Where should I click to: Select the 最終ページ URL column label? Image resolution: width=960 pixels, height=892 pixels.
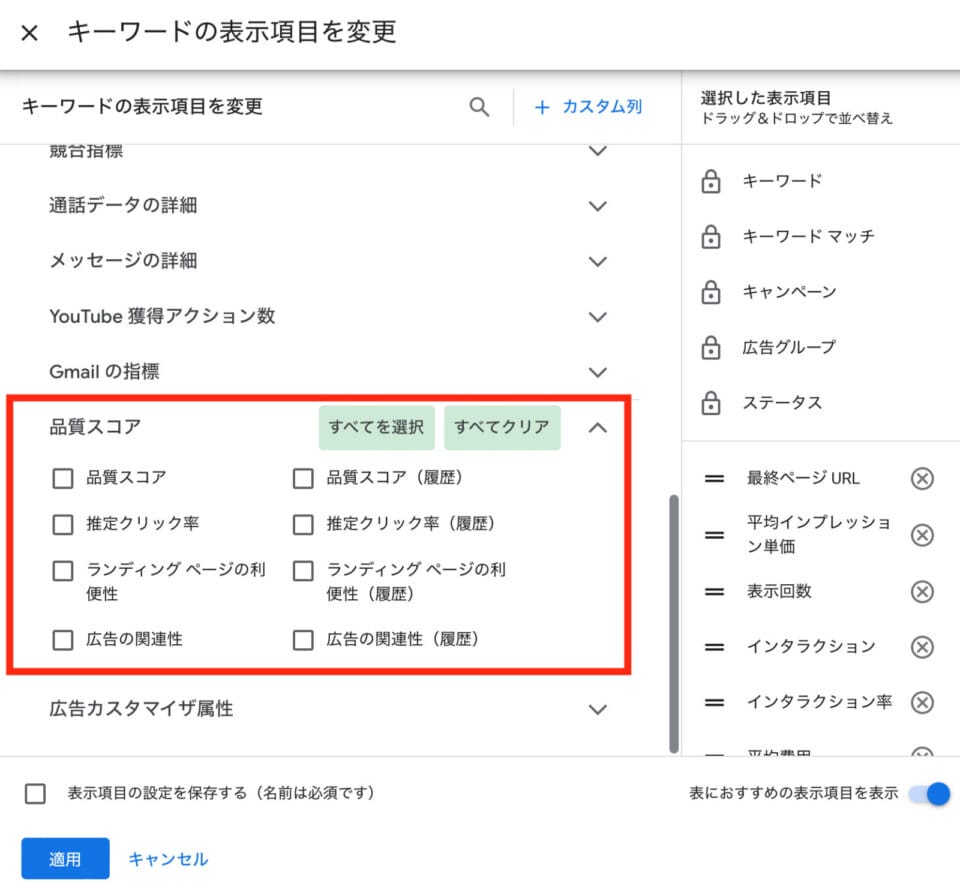(803, 478)
